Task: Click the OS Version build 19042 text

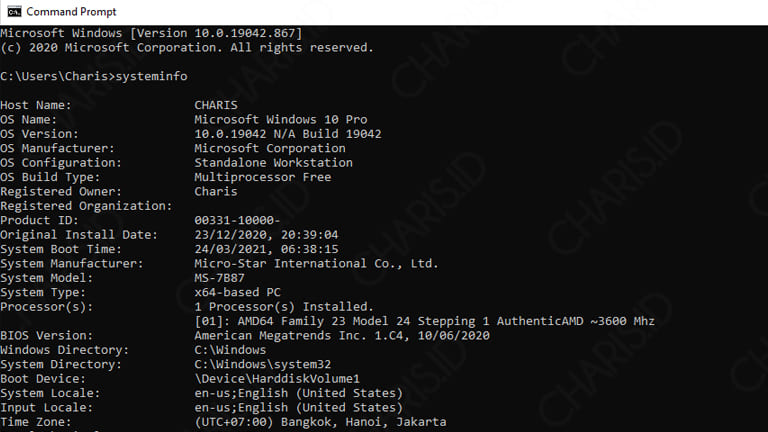Action: coord(288,134)
